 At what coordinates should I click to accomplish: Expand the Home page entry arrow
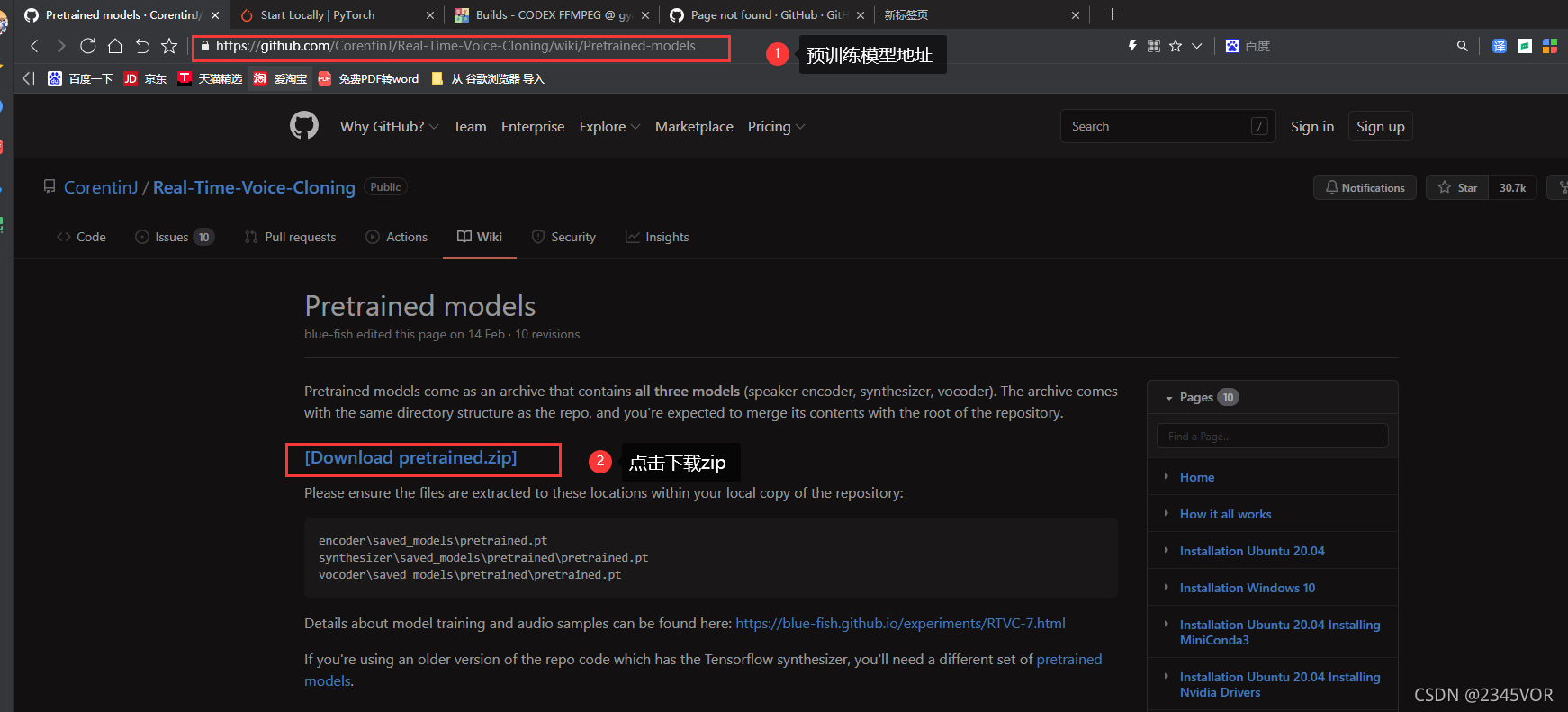tap(1167, 476)
